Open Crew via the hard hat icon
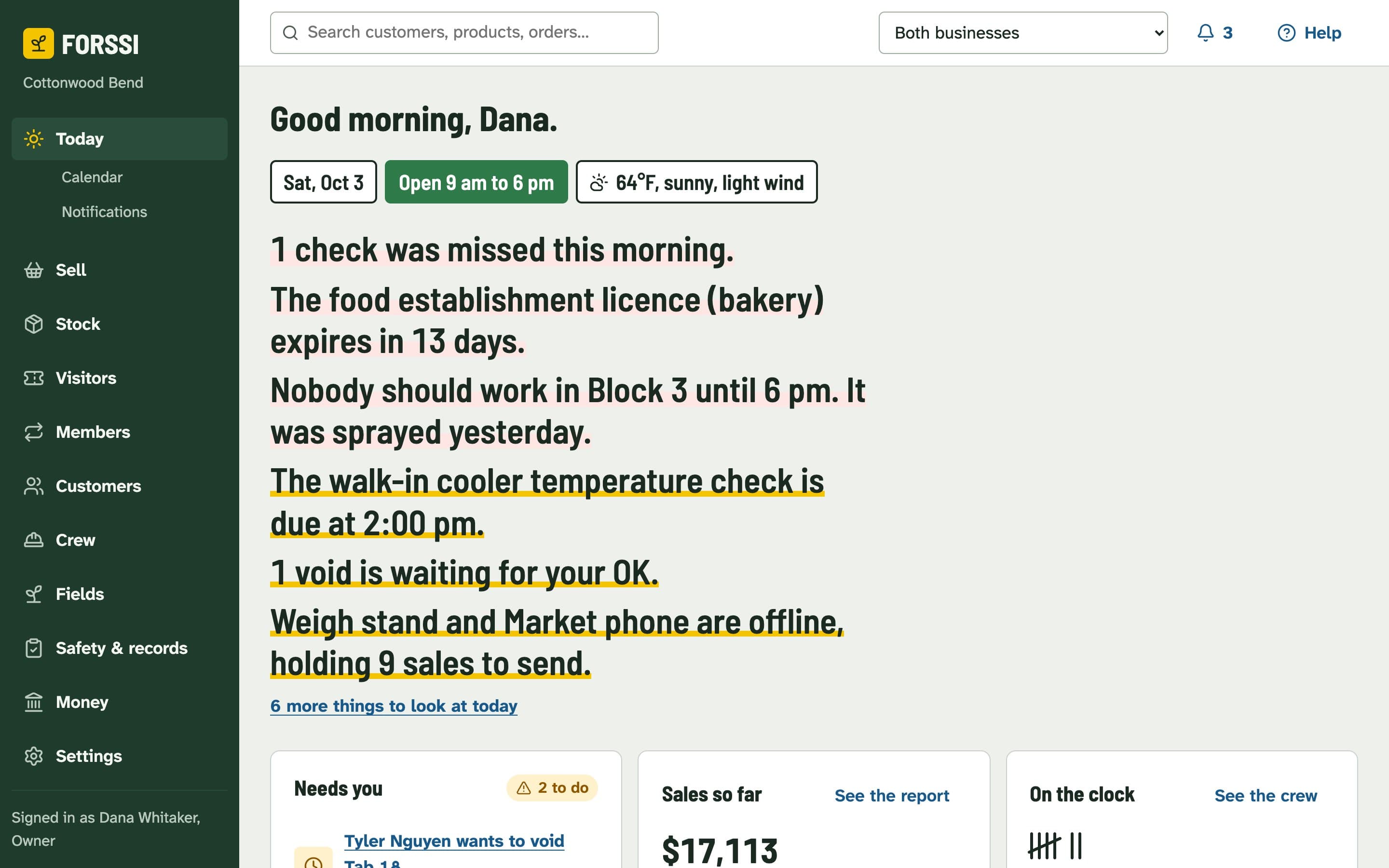The height and width of the screenshot is (868, 1389). pyautogui.click(x=34, y=540)
